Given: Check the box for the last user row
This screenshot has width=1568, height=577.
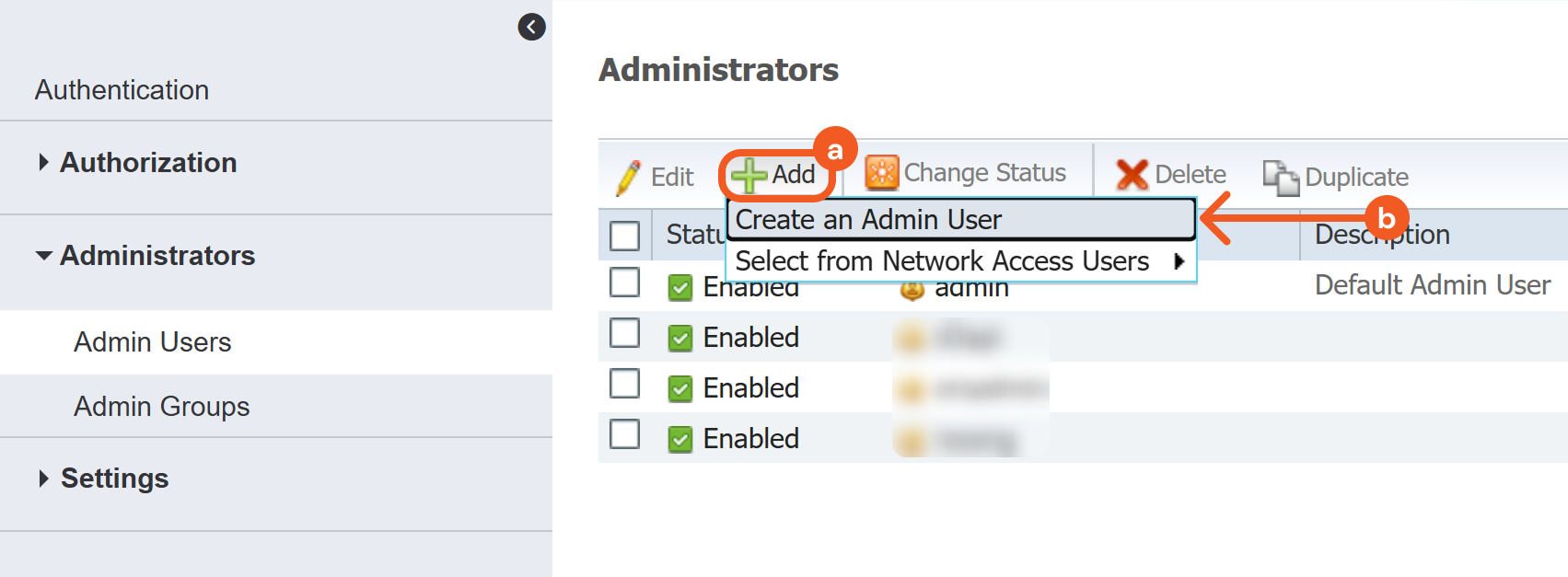Looking at the screenshot, I should tap(625, 434).
